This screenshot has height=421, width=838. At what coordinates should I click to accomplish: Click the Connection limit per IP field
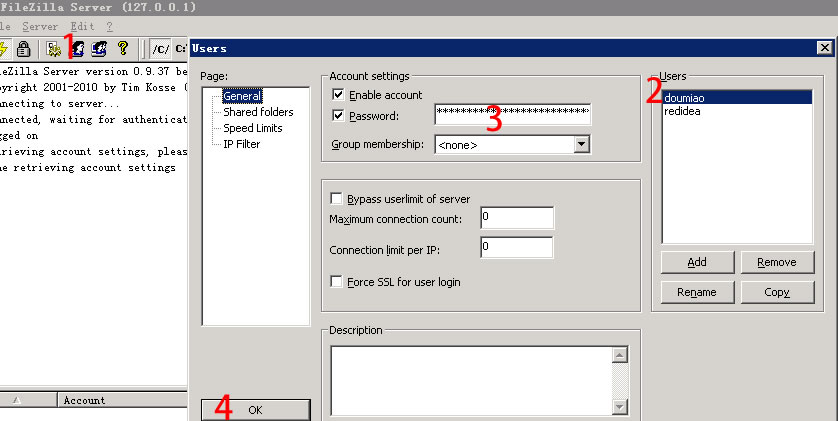coord(517,247)
